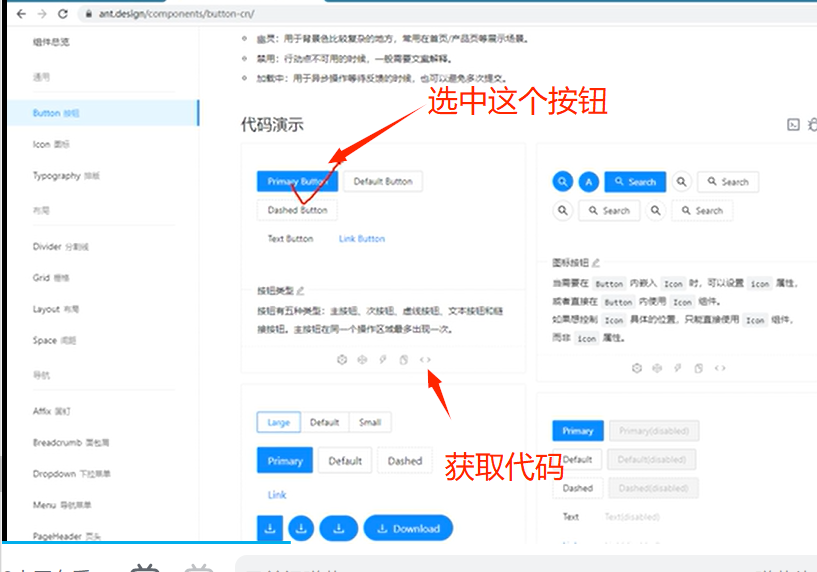Click round primary A button

[589, 182]
